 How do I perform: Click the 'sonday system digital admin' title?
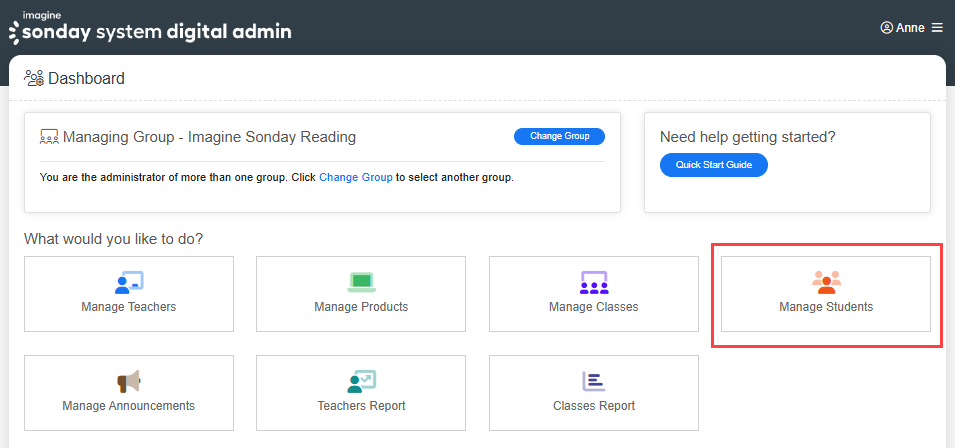click(x=157, y=32)
